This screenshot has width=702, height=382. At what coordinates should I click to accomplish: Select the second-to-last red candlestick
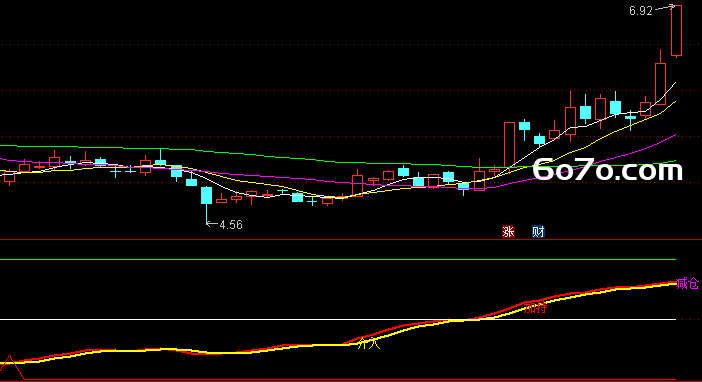[660, 84]
